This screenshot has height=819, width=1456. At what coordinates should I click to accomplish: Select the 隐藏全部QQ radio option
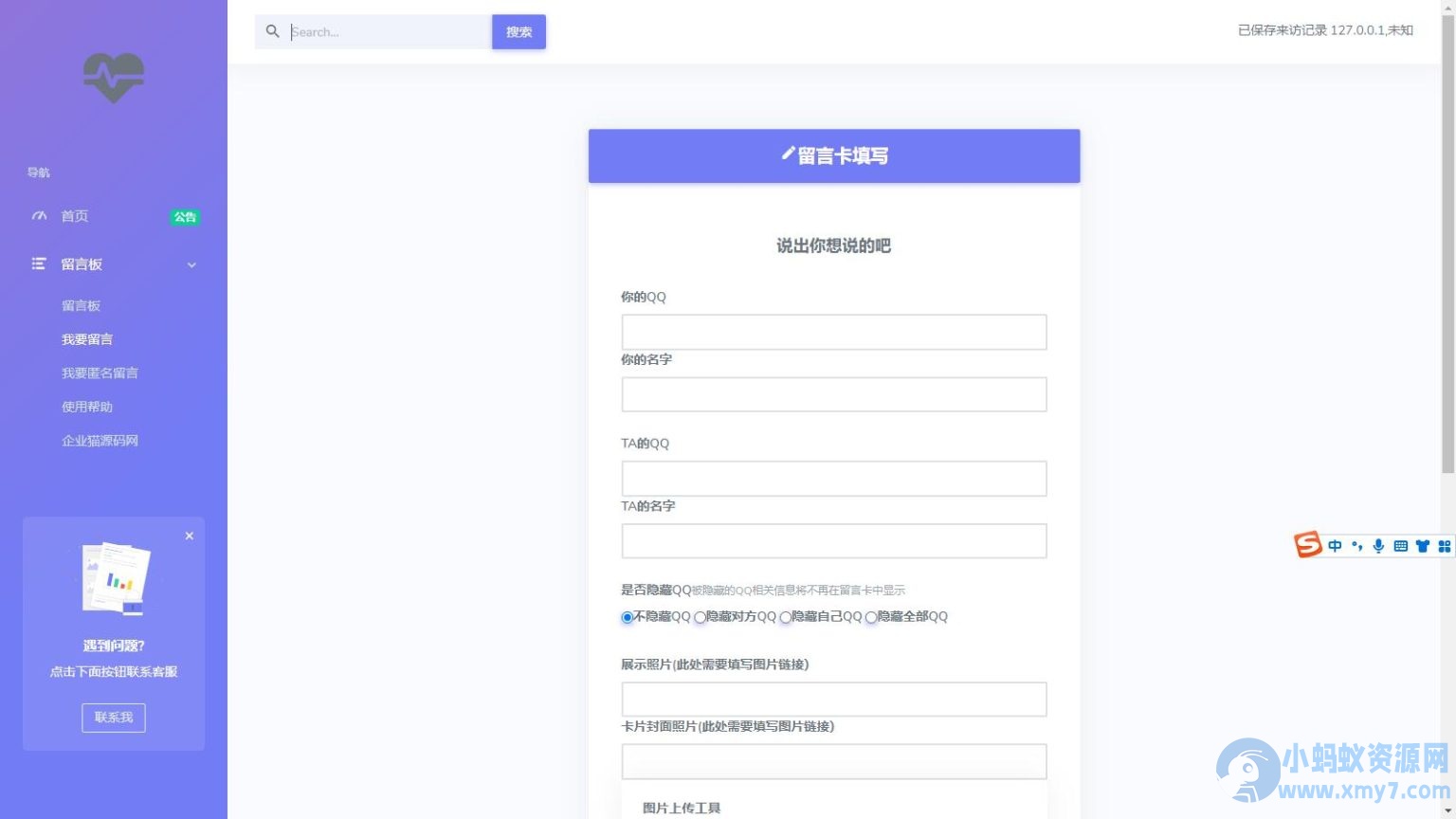(x=871, y=617)
